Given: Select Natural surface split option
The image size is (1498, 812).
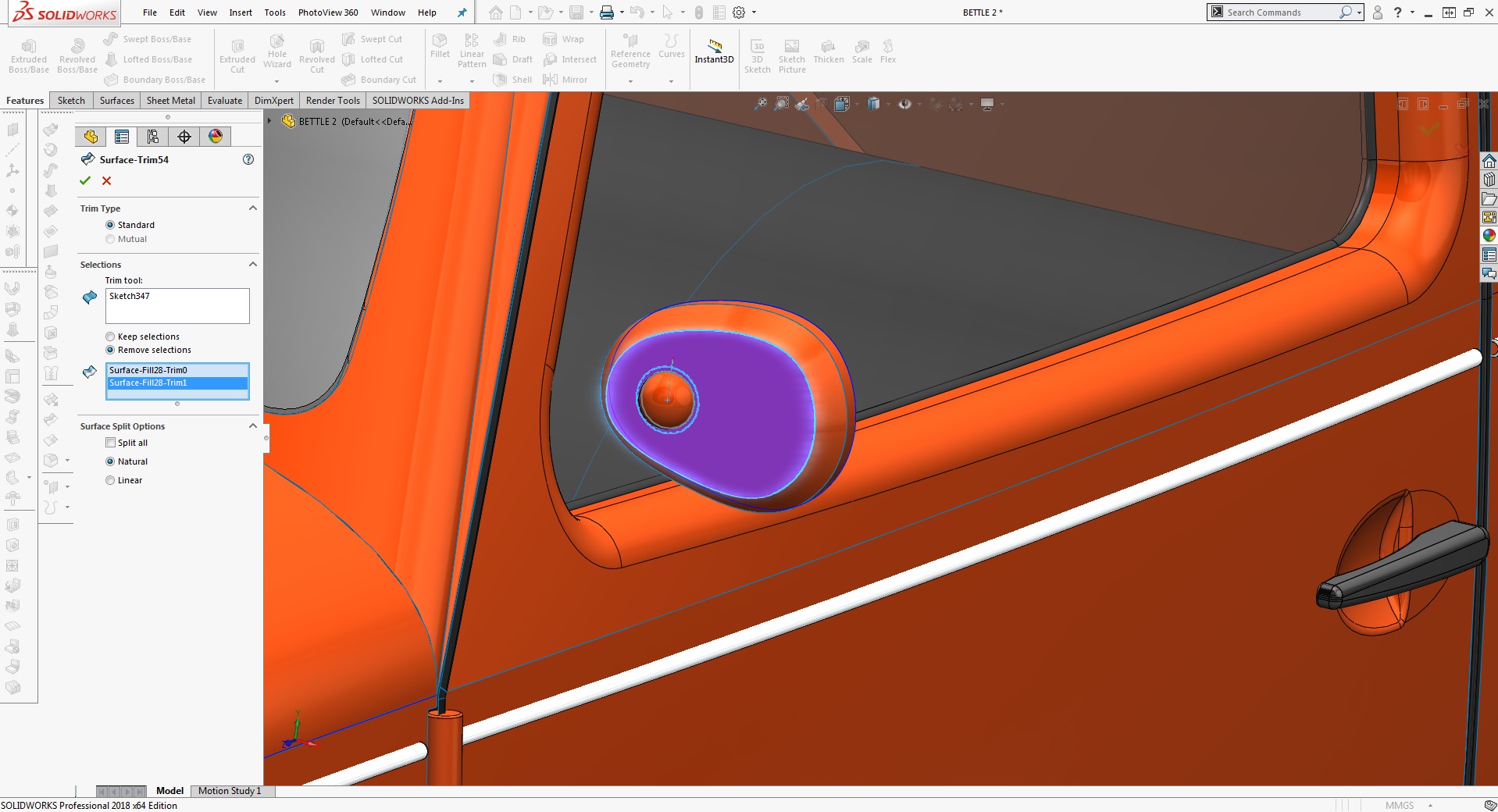Looking at the screenshot, I should (110, 461).
